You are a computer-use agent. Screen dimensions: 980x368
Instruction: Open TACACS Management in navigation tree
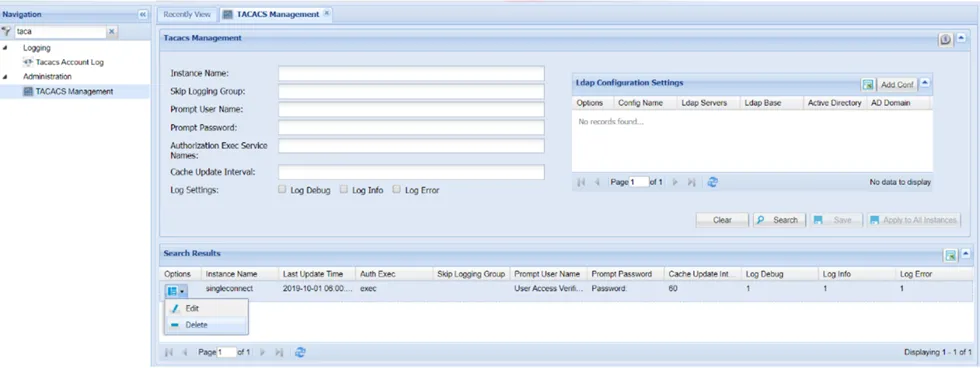coord(74,91)
